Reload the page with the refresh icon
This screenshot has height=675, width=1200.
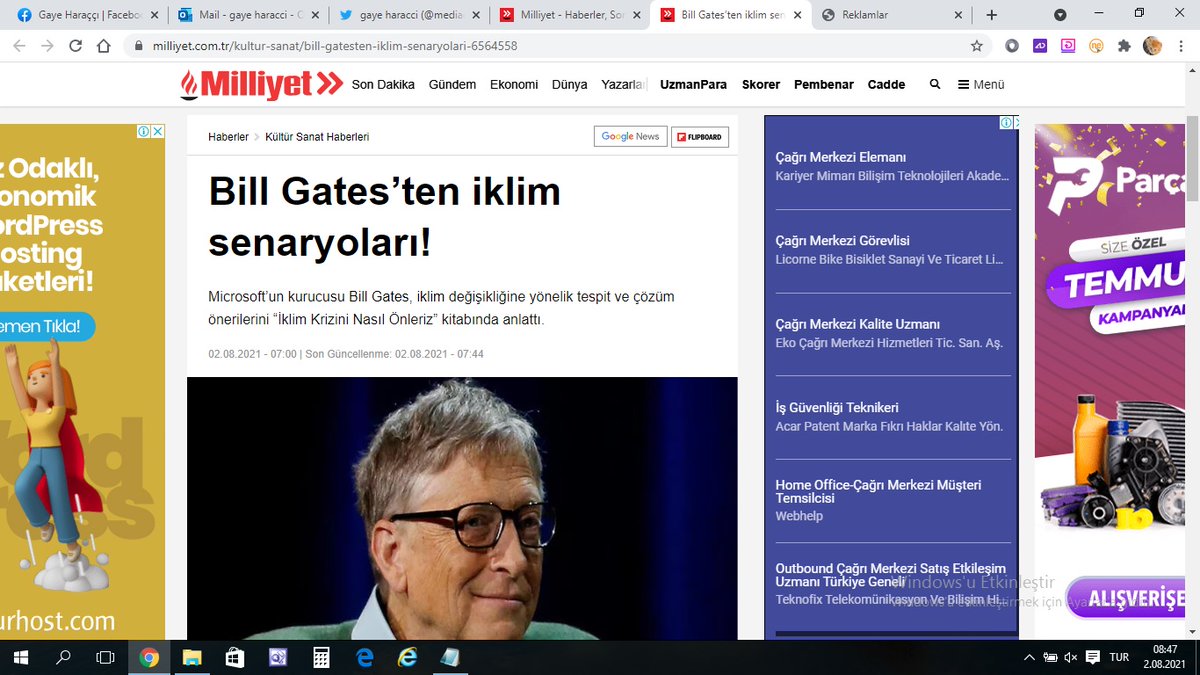click(x=75, y=46)
